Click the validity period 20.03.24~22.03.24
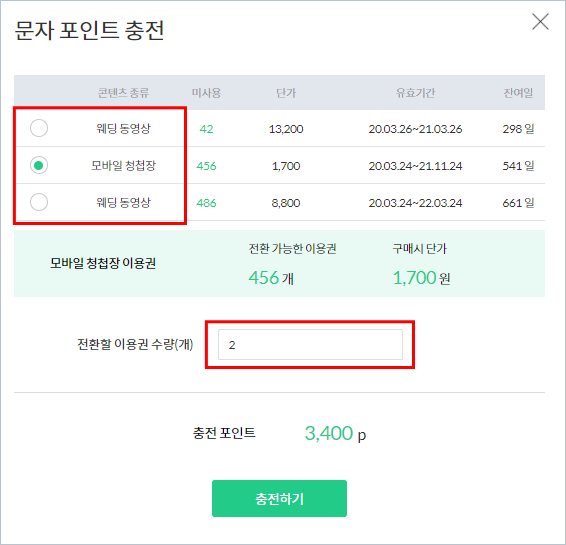Viewport: 566px width, 545px height. click(x=415, y=203)
